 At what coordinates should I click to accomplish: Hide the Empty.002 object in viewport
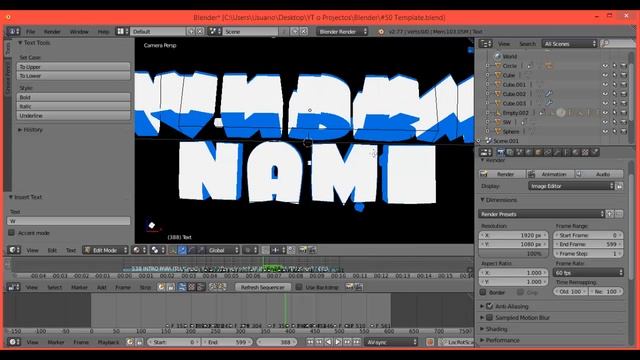coord(605,113)
